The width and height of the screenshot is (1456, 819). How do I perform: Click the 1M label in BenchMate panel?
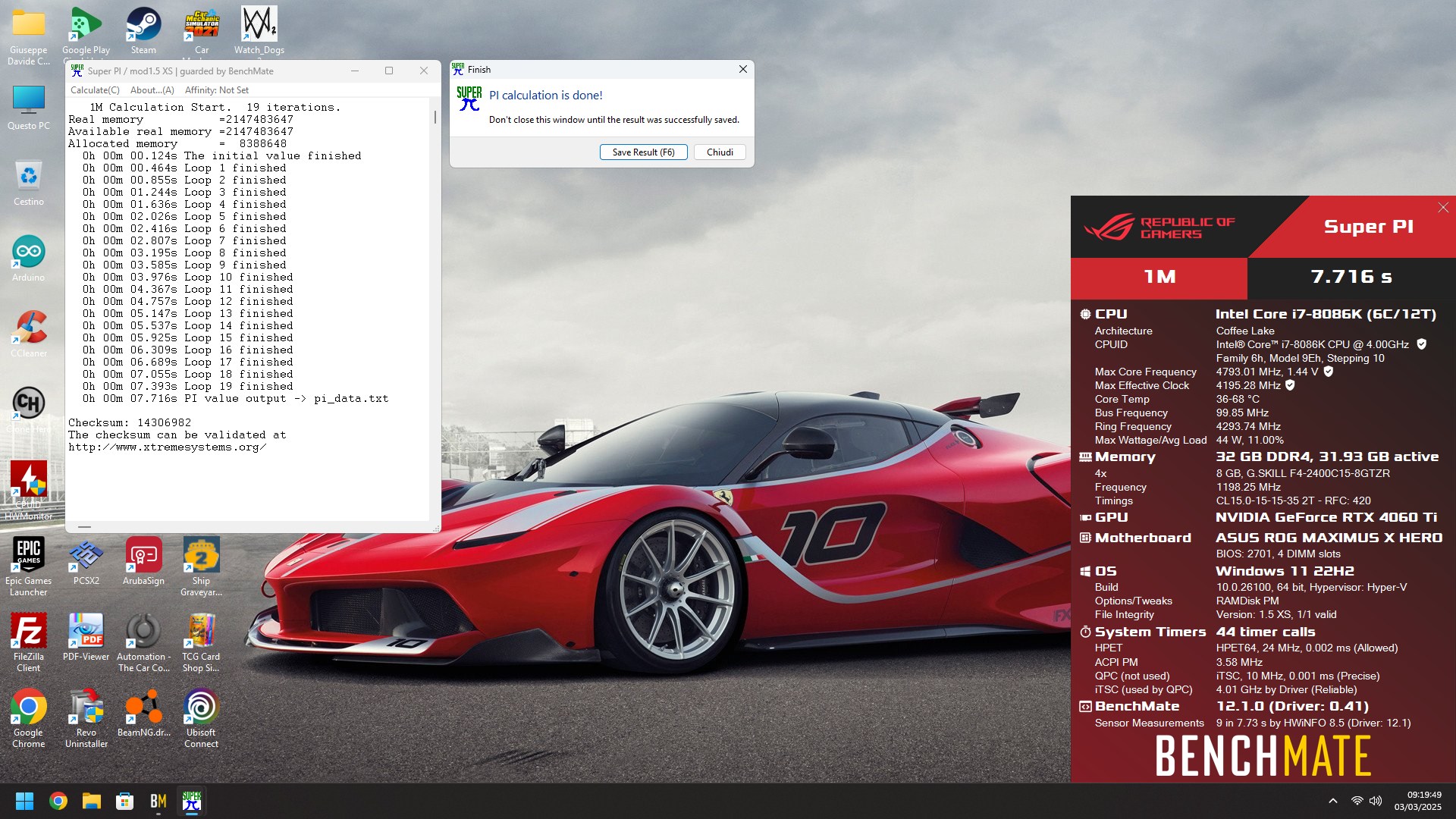point(1159,277)
